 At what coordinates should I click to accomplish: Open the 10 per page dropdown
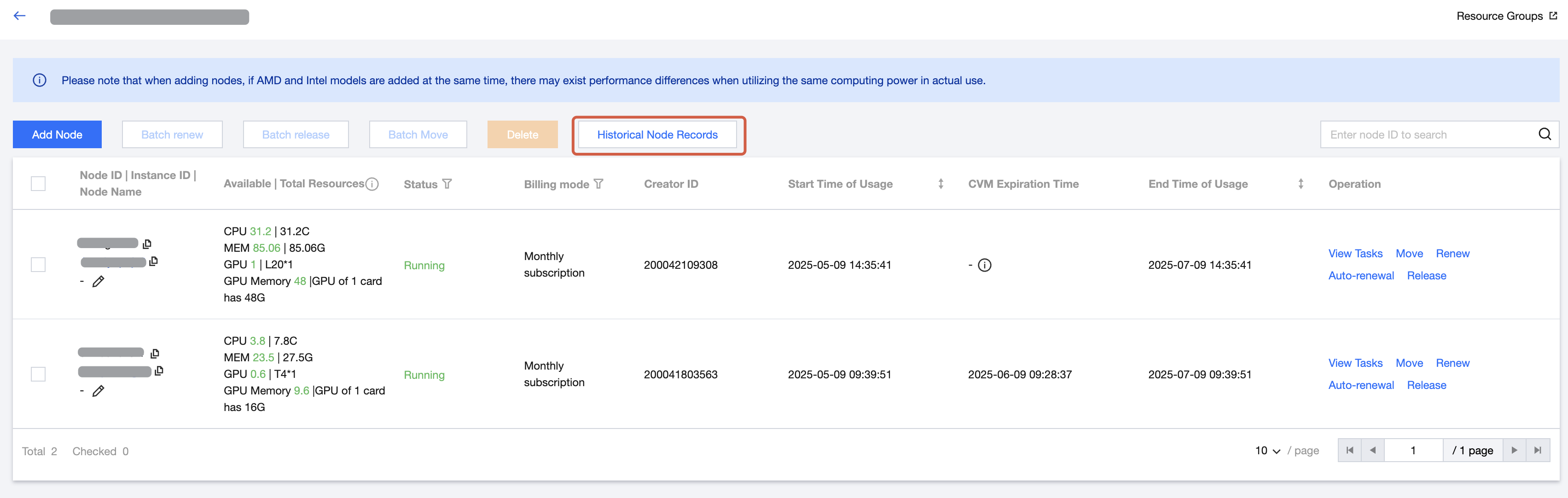[x=1267, y=451]
